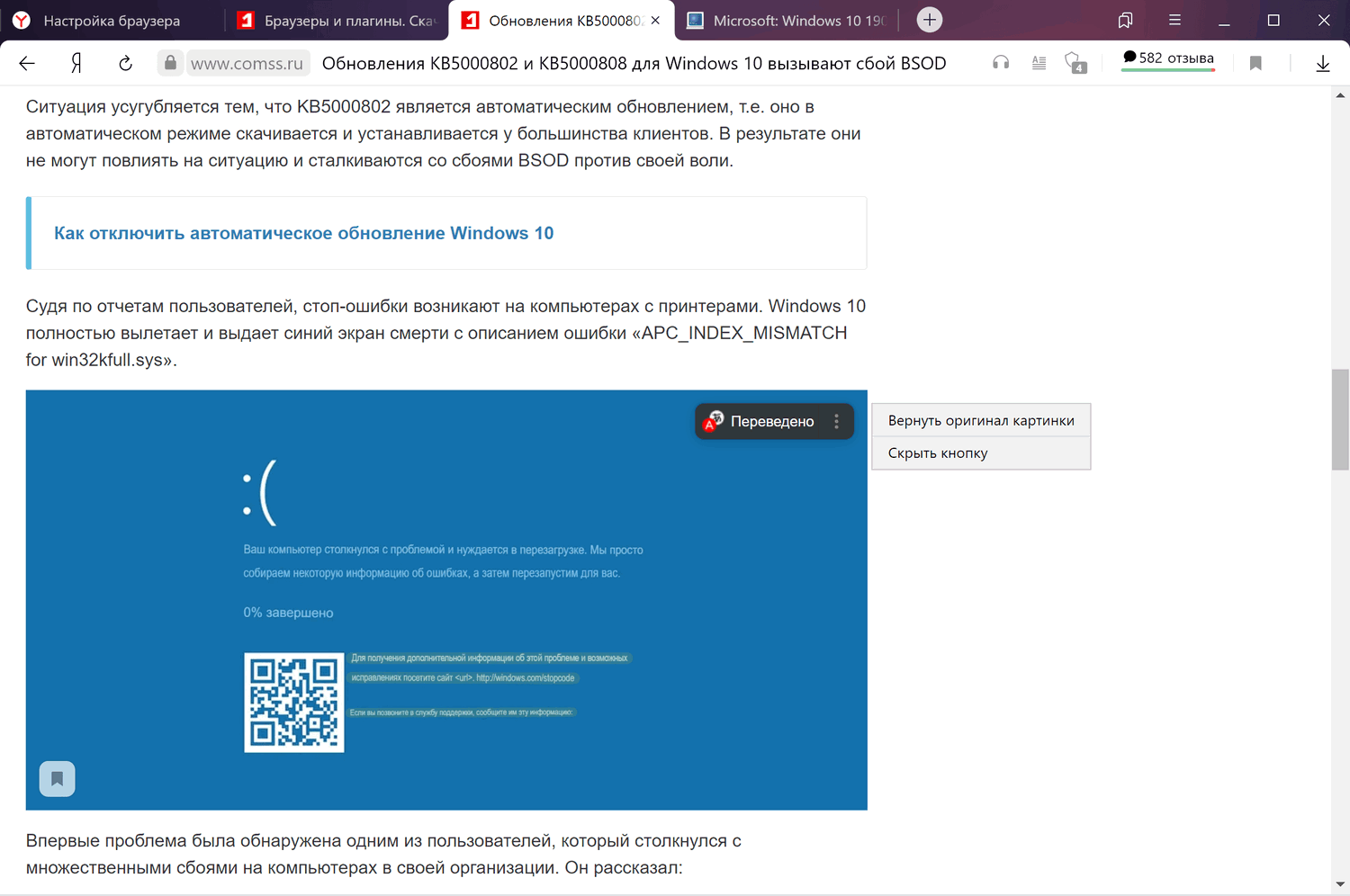Open Yandex home via the Я icon
Screen dimensions: 1350x896
[x=76, y=63]
